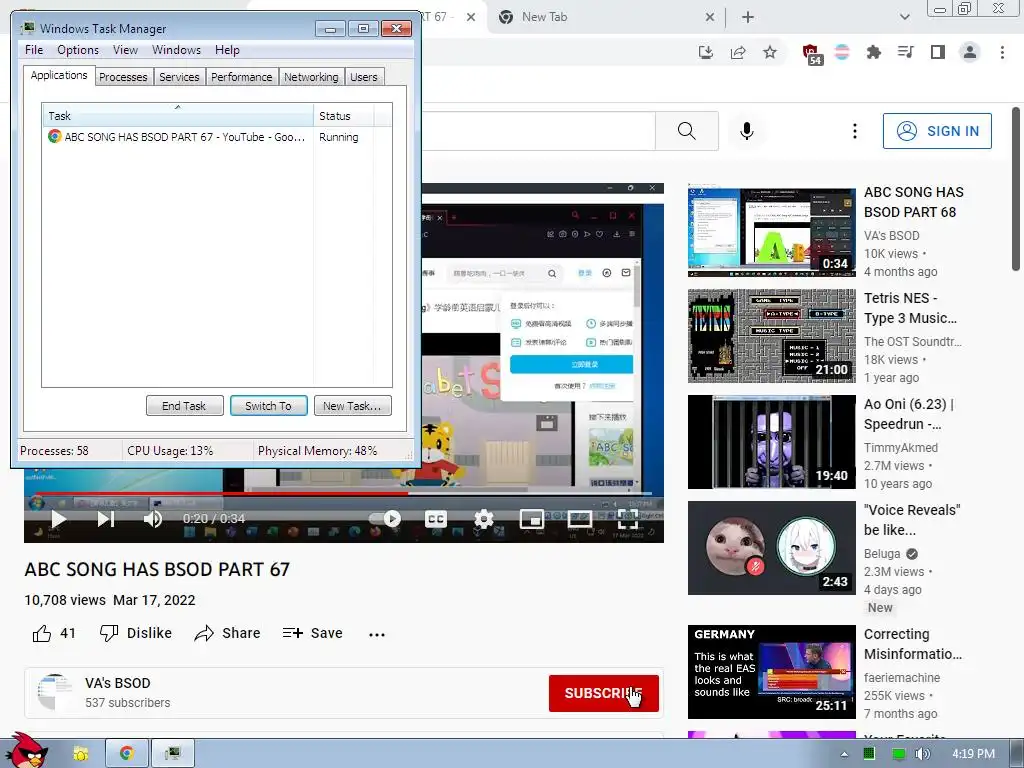
Task: Like the video with thumbs up
Action: [54, 633]
